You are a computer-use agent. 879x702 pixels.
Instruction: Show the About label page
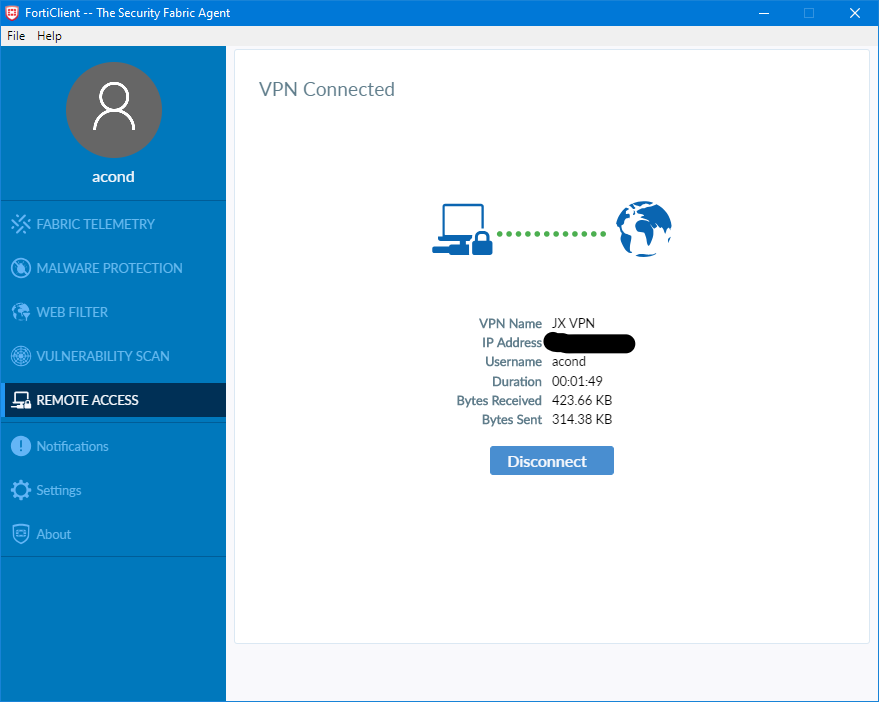(x=54, y=534)
